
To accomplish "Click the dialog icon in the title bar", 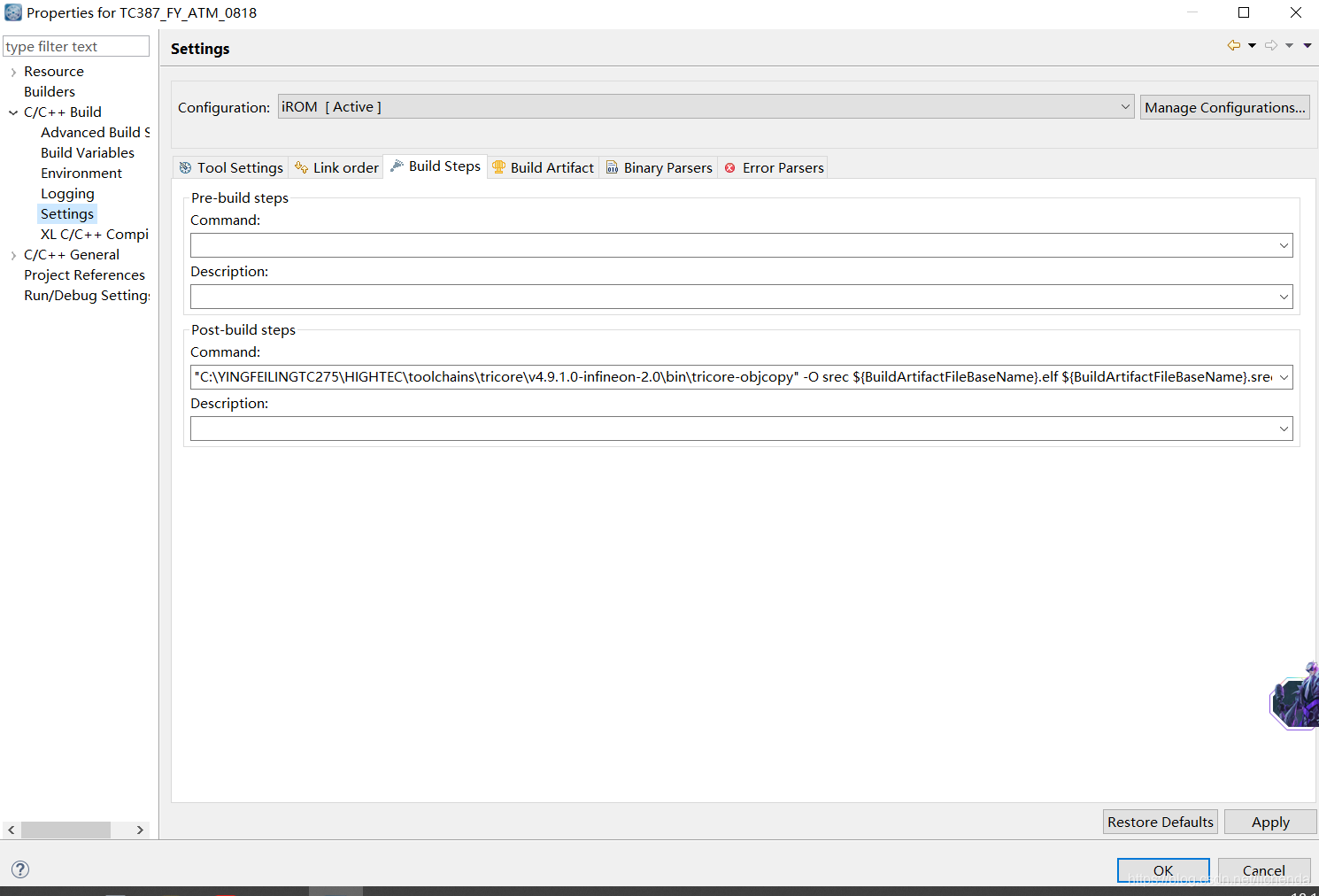I will tap(12, 12).
